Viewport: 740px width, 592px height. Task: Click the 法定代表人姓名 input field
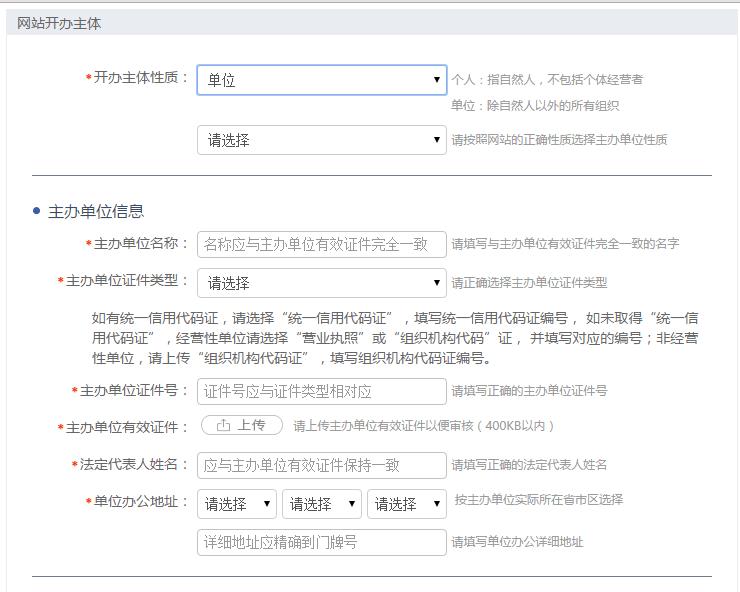pos(321,465)
